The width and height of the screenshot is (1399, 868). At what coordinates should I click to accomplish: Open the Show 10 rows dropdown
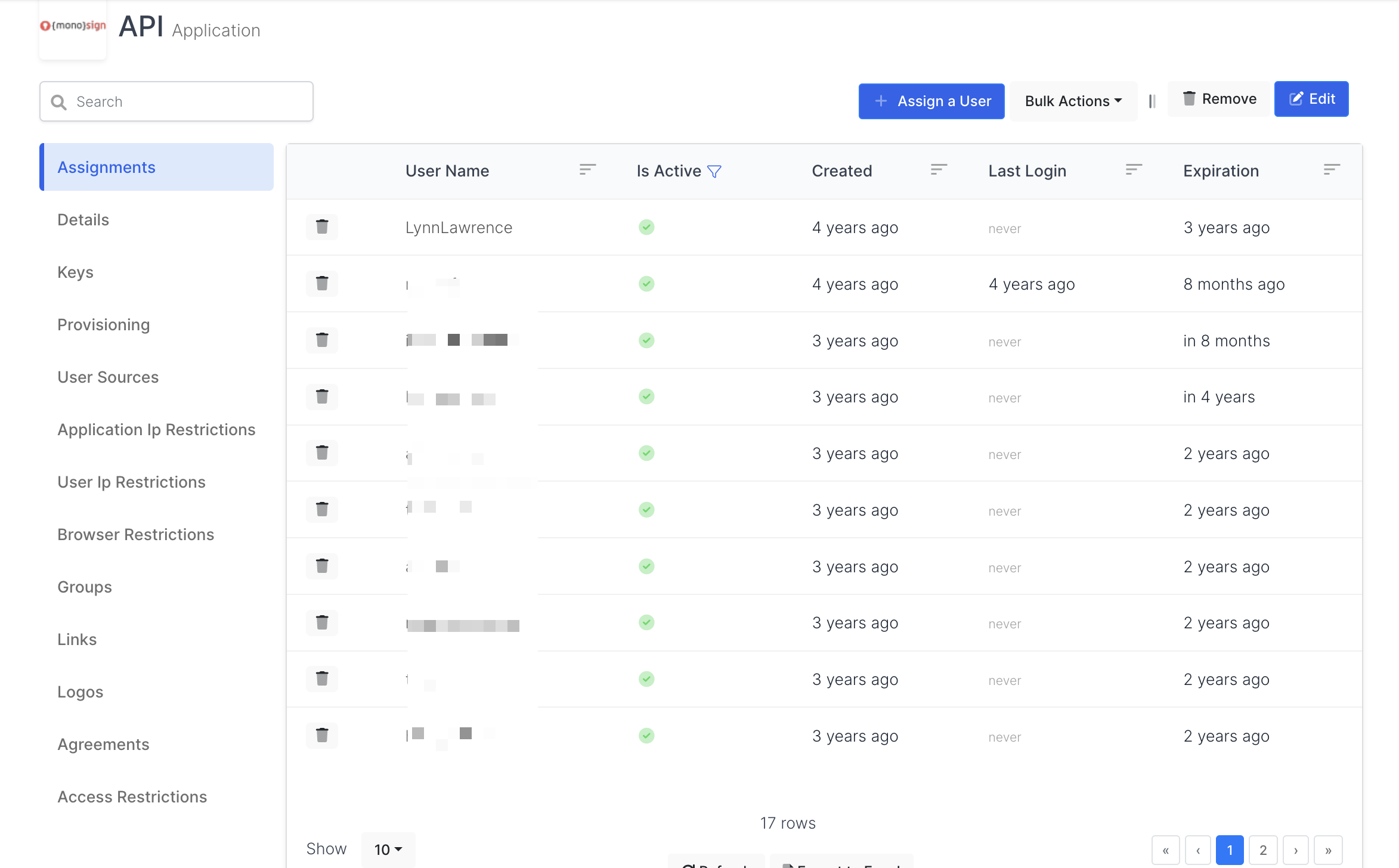tap(388, 849)
